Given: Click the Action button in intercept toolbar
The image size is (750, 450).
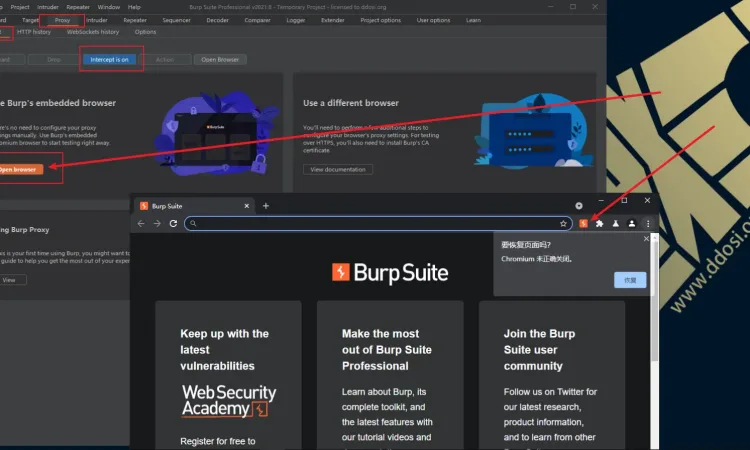Looking at the screenshot, I should point(165,59).
